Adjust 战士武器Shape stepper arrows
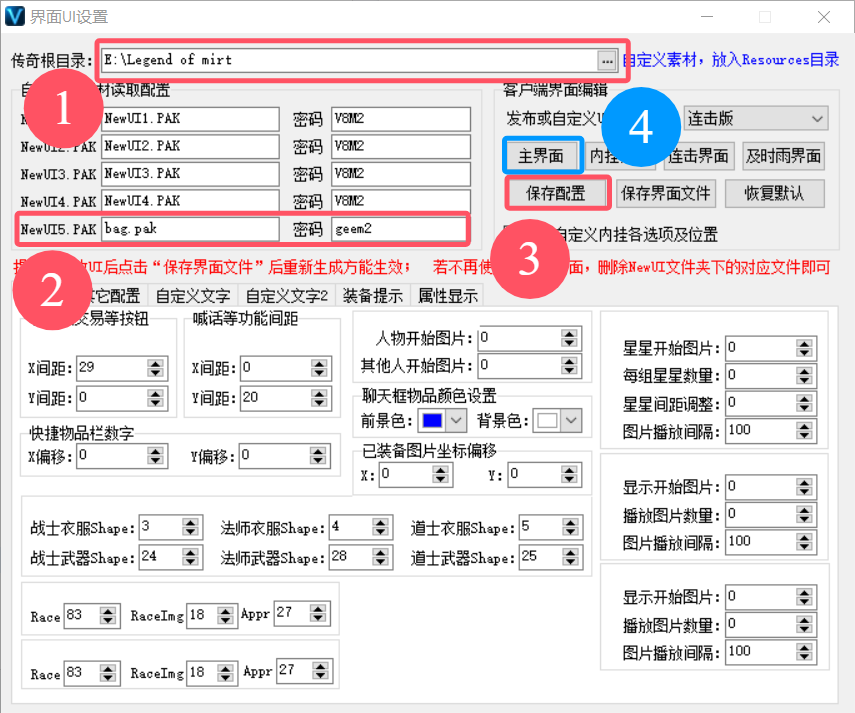This screenshot has height=713, width=855. (190, 557)
